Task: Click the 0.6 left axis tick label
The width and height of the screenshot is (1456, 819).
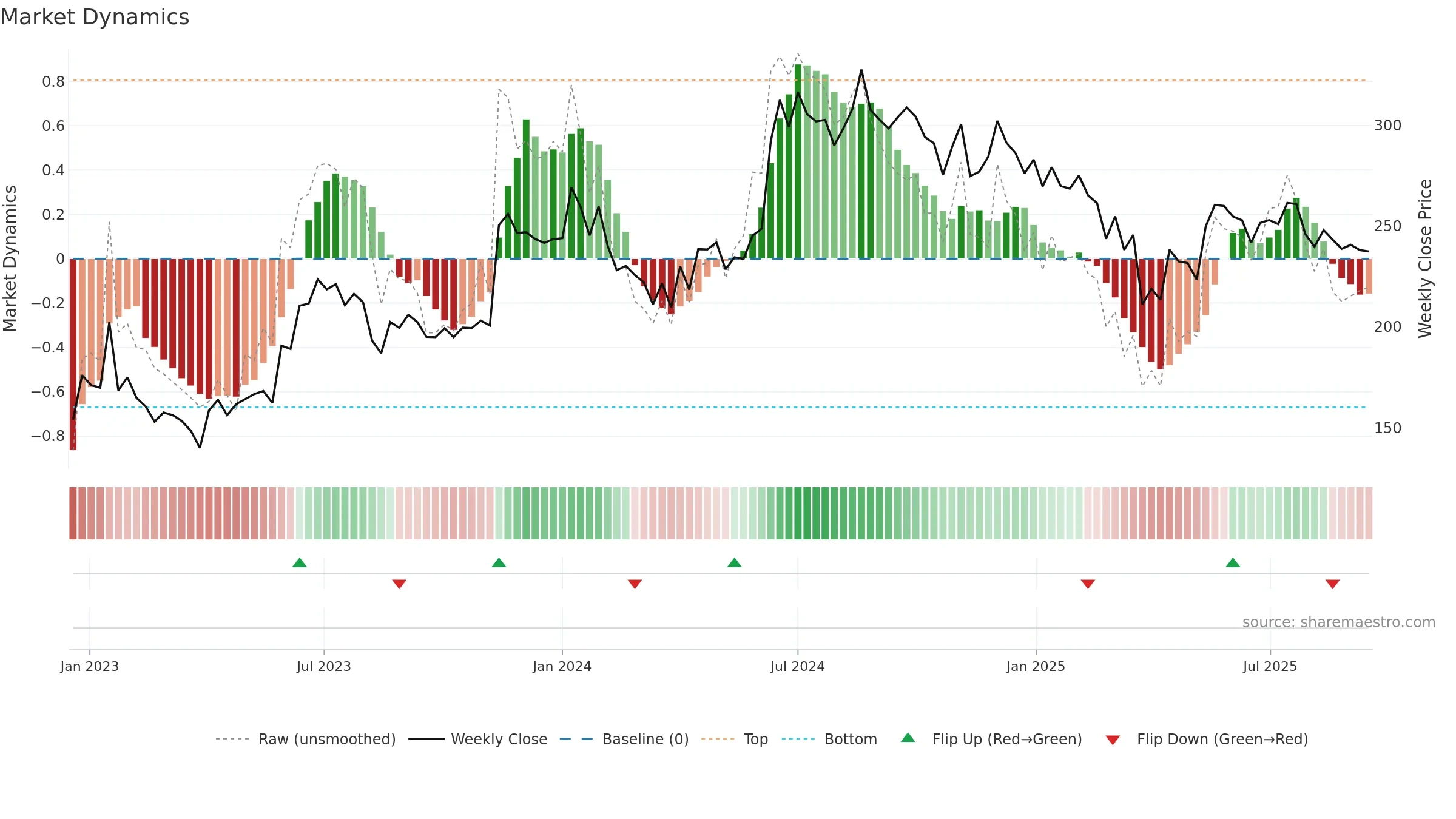Action: (x=53, y=126)
